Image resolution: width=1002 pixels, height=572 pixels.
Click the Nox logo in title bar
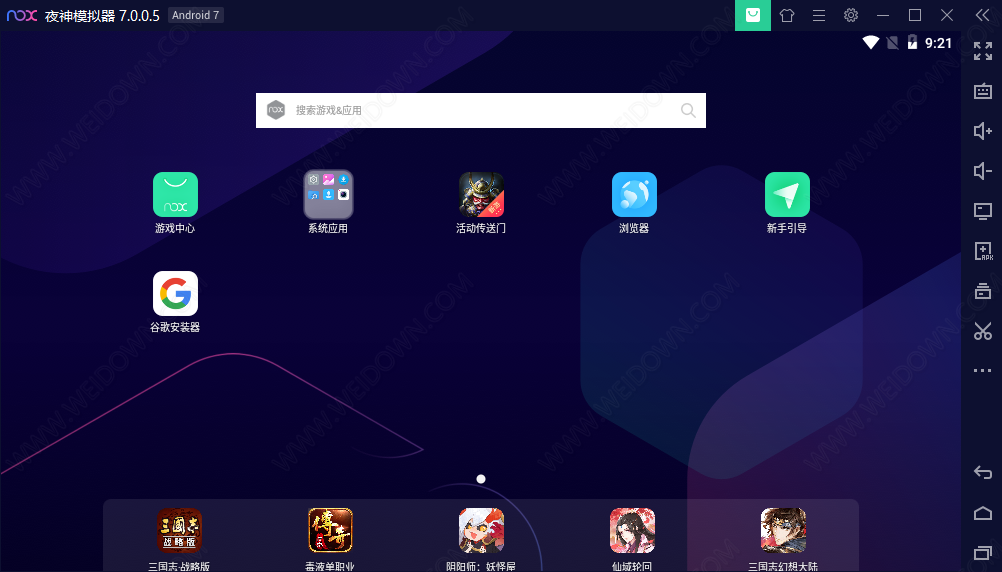coord(22,15)
